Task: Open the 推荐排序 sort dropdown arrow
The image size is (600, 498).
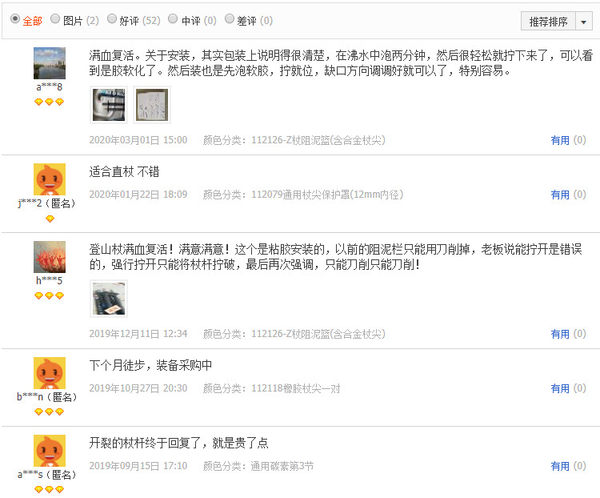Action: (x=584, y=21)
